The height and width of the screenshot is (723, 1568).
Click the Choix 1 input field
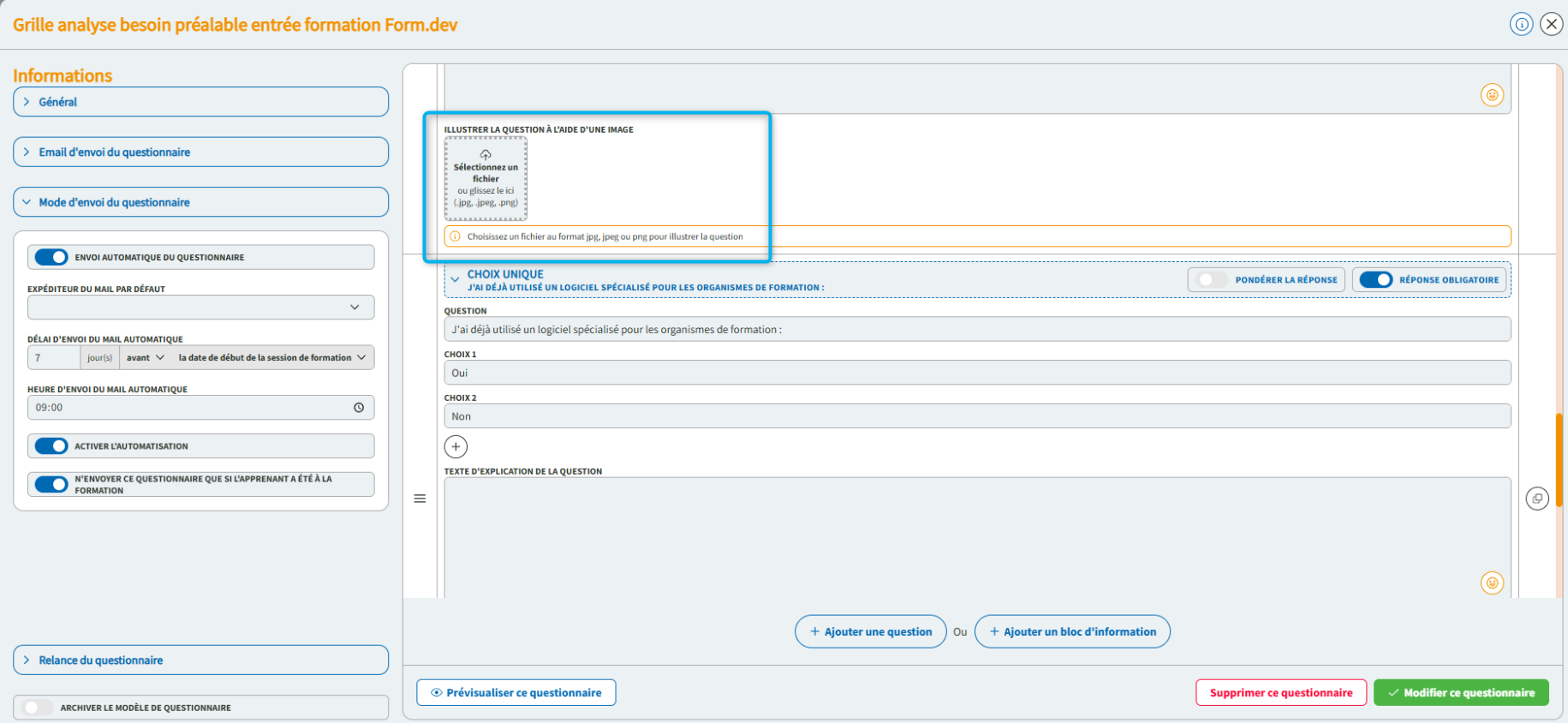pyautogui.click(x=976, y=373)
